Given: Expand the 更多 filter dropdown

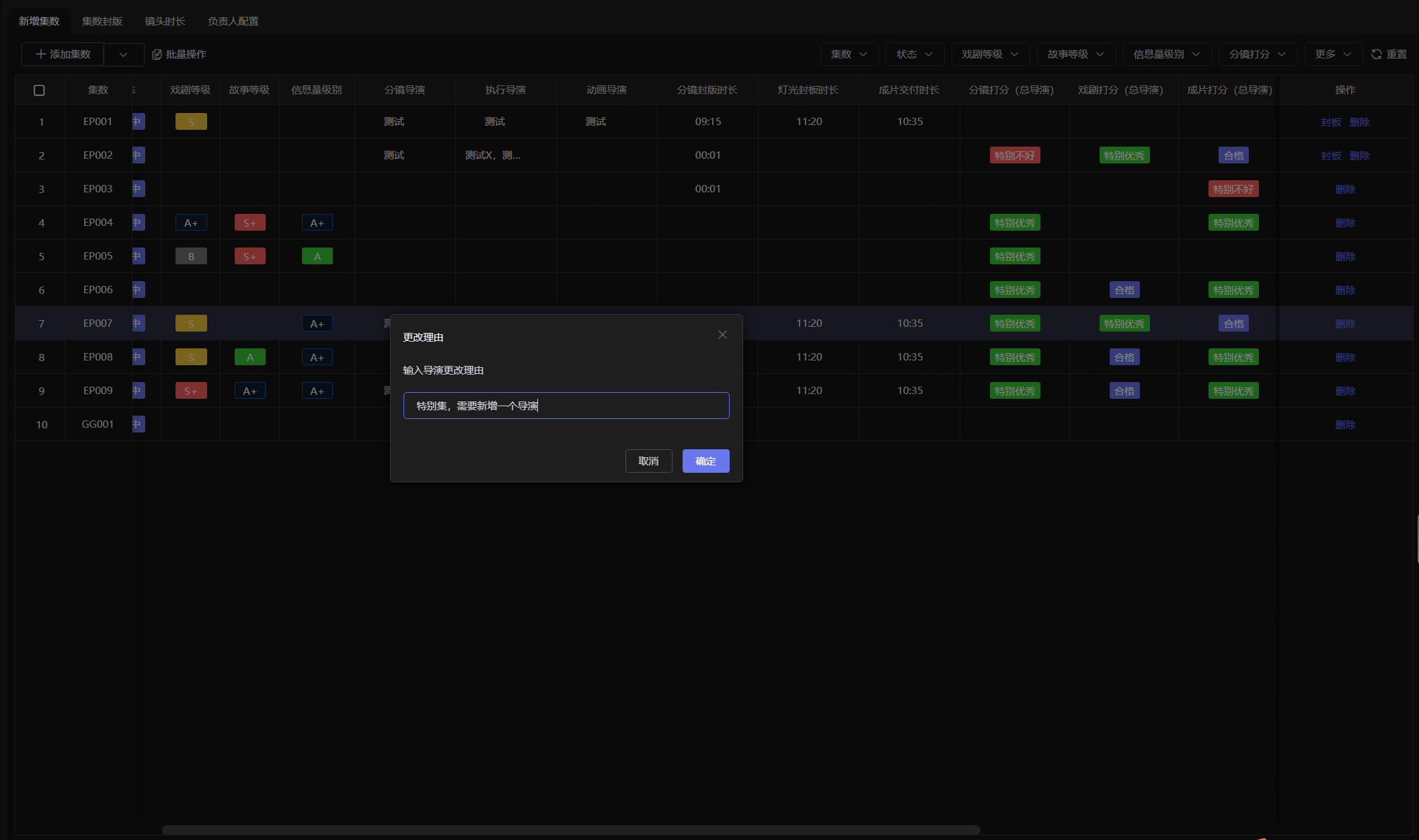Looking at the screenshot, I should click(x=1333, y=54).
